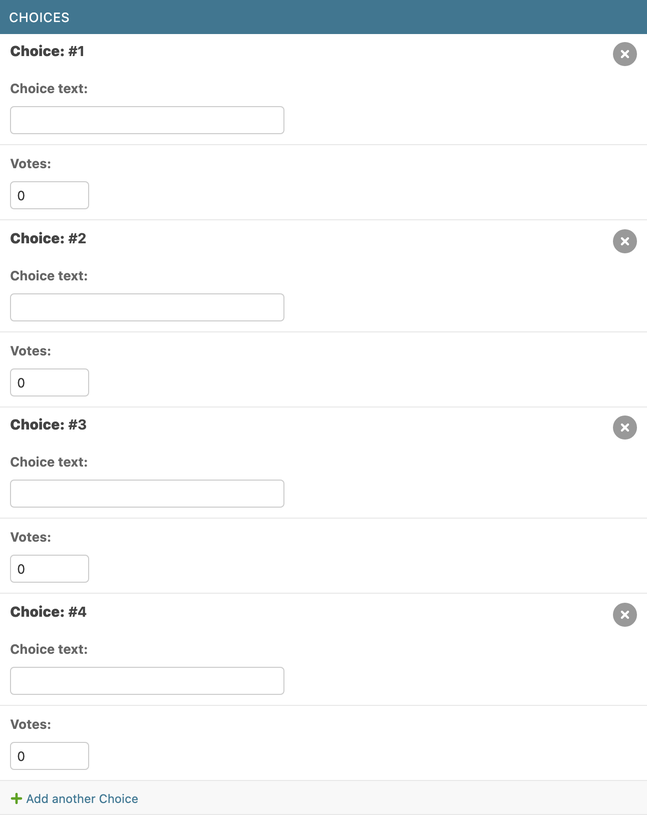Click the remove icon for Choice #3
This screenshot has height=815, width=647.
pyautogui.click(x=624, y=428)
